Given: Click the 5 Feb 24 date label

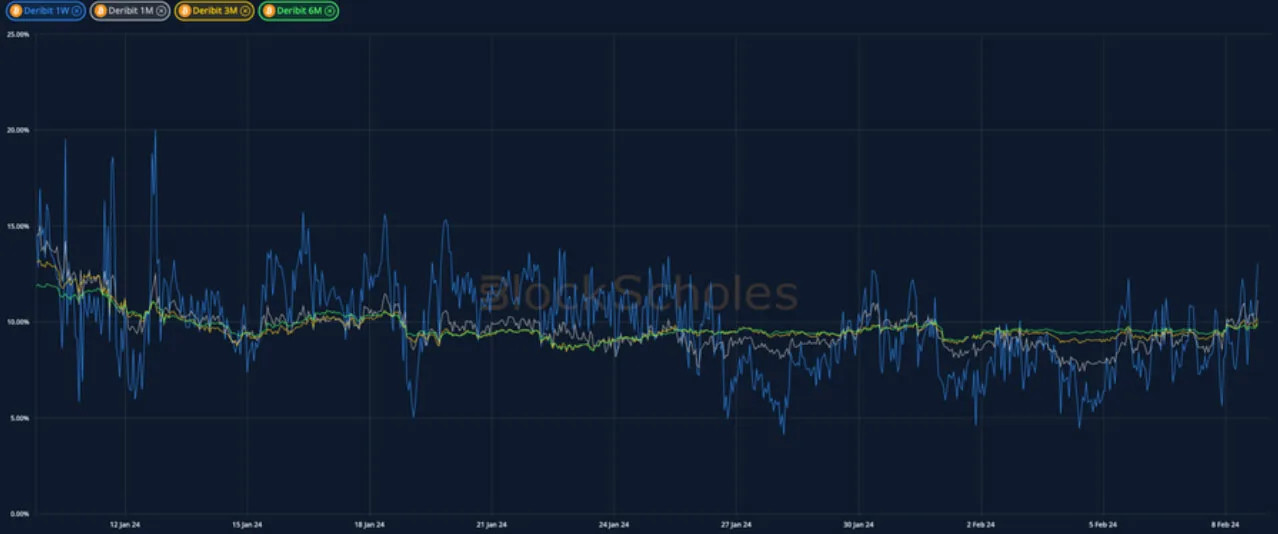Looking at the screenshot, I should (1102, 524).
